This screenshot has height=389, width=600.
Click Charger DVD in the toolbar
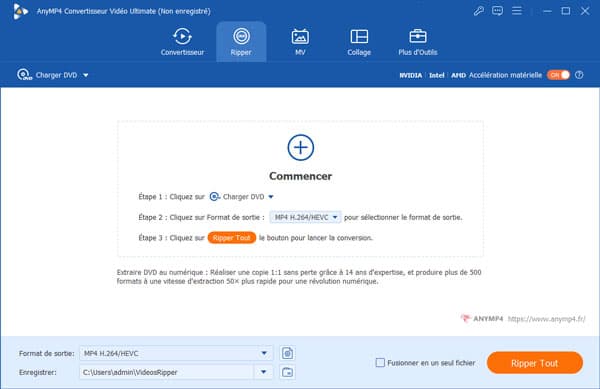click(47, 75)
